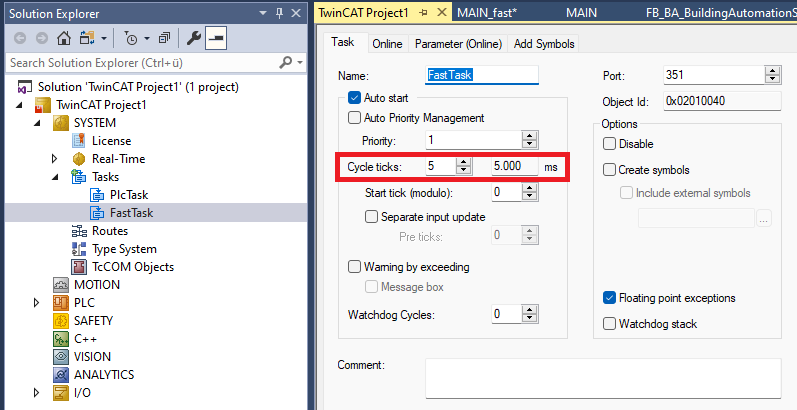Switch to the Online tab
The width and height of the screenshot is (797, 410).
387,44
